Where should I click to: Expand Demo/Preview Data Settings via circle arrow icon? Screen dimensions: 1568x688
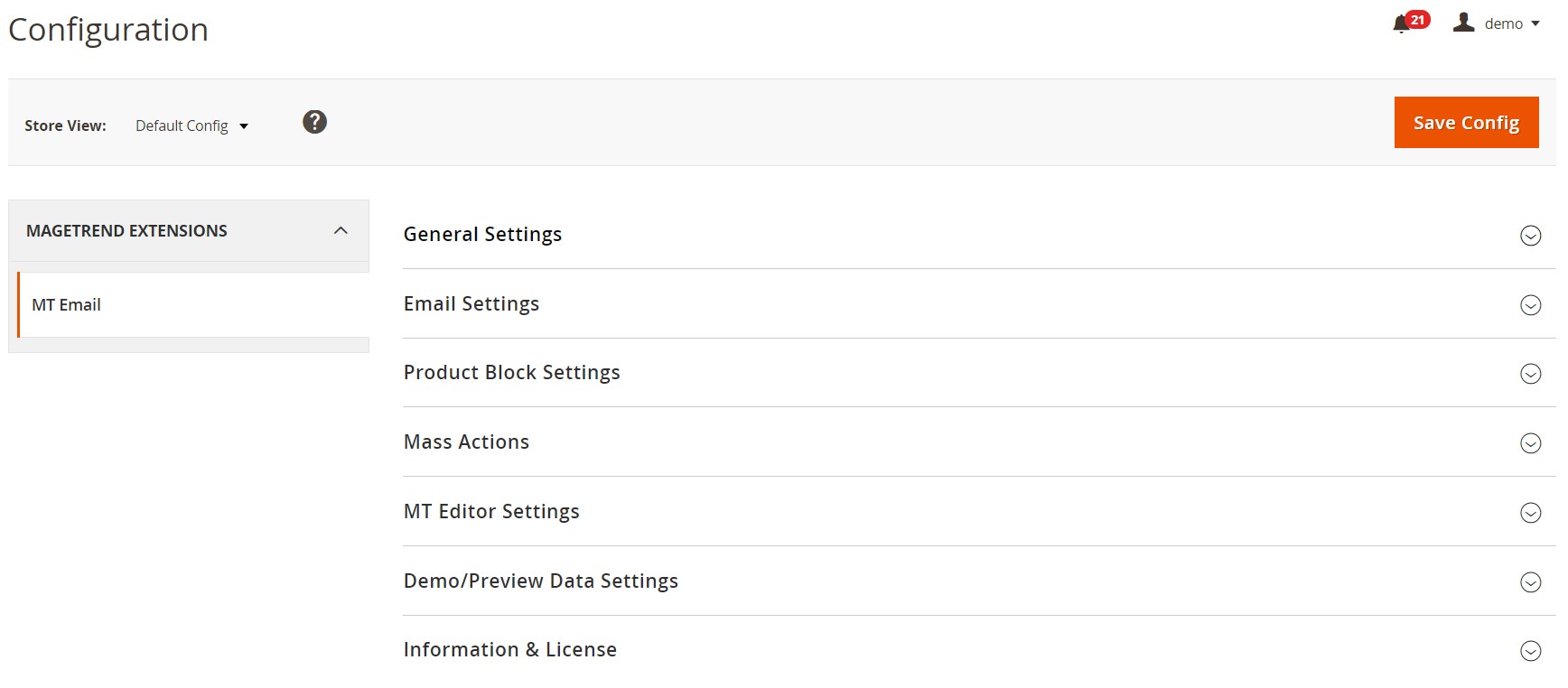(x=1530, y=582)
